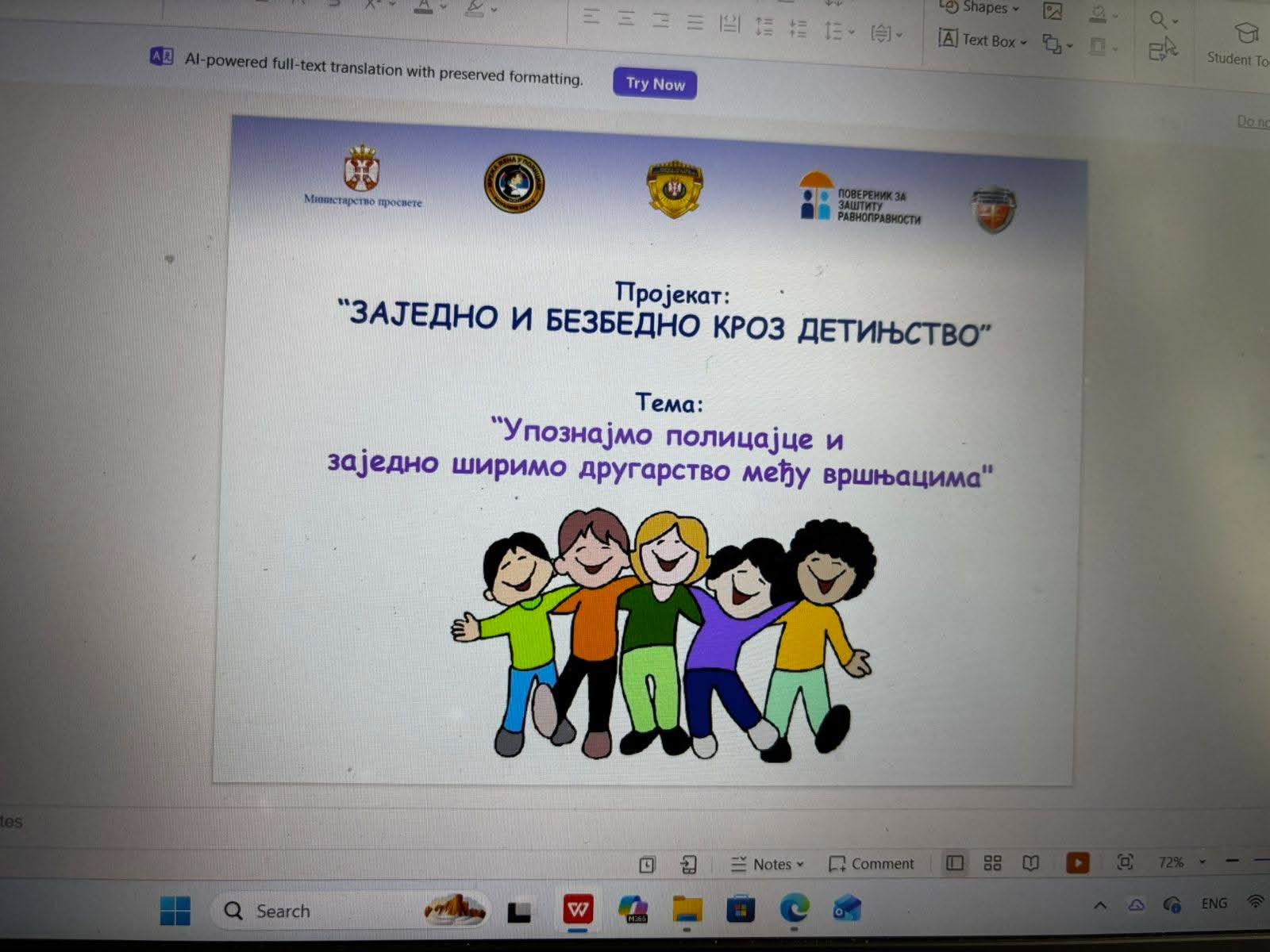The width and height of the screenshot is (1270, 952).
Task: Click the fit slide to window icon
Action: [x=1125, y=862]
